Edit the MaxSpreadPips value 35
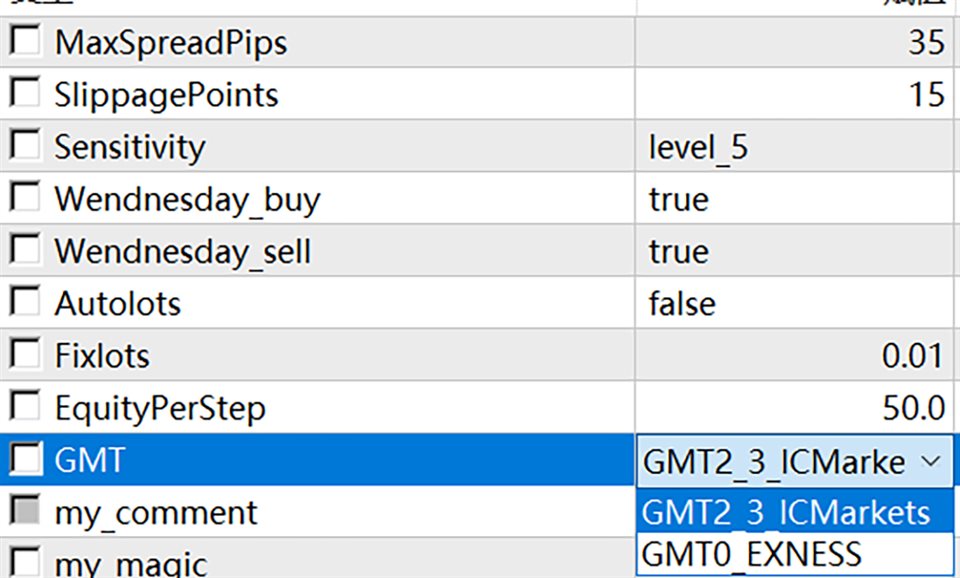Image resolution: width=960 pixels, height=578 pixels. pos(926,43)
